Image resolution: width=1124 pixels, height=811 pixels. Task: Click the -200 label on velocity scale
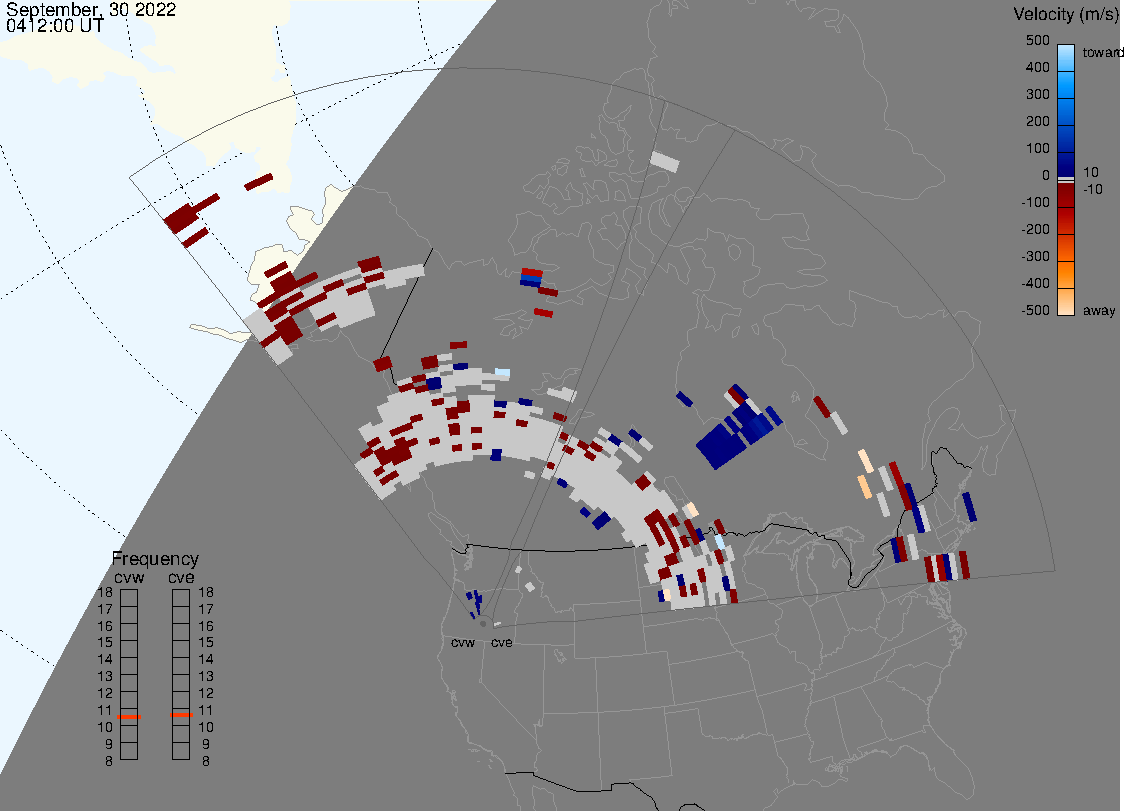click(x=1035, y=229)
